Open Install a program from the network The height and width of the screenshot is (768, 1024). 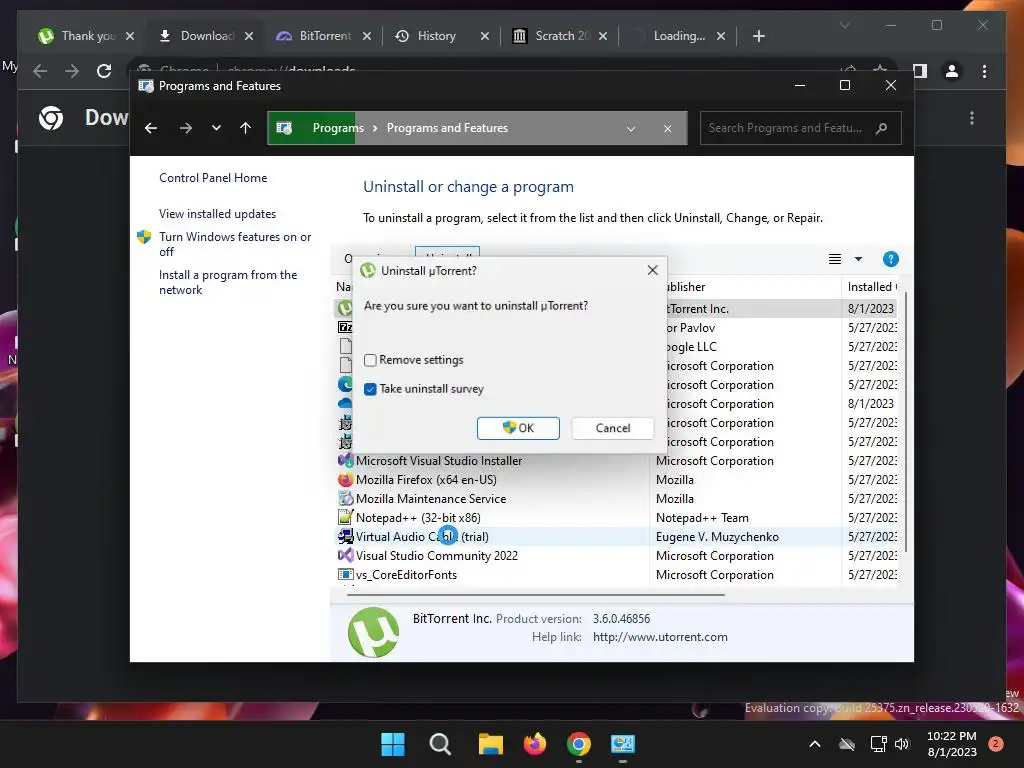[228, 282]
